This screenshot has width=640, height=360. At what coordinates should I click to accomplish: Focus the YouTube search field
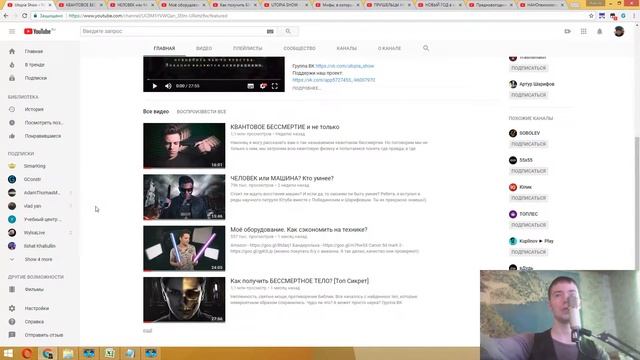point(173,31)
